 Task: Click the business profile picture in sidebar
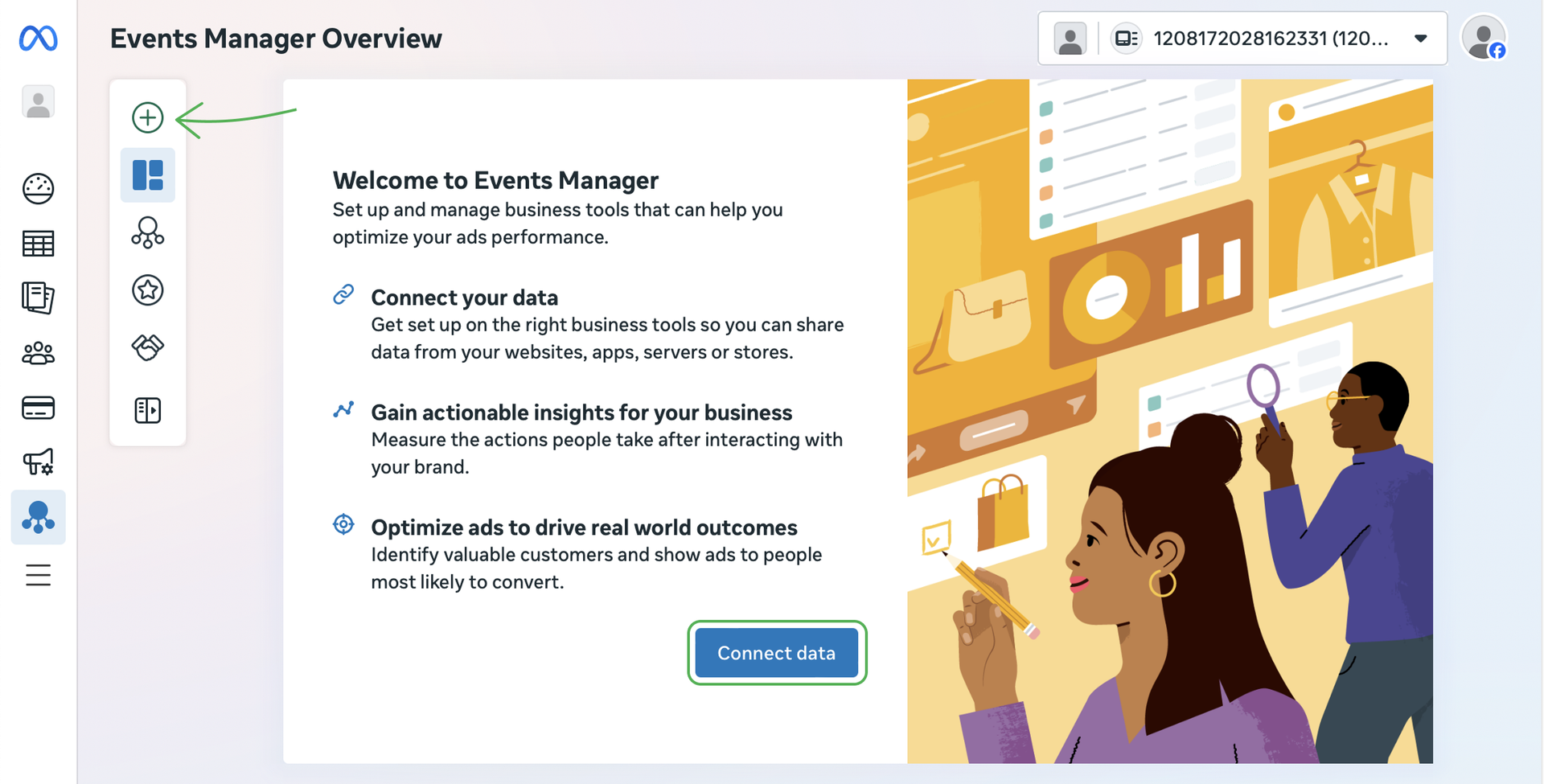pos(38,103)
